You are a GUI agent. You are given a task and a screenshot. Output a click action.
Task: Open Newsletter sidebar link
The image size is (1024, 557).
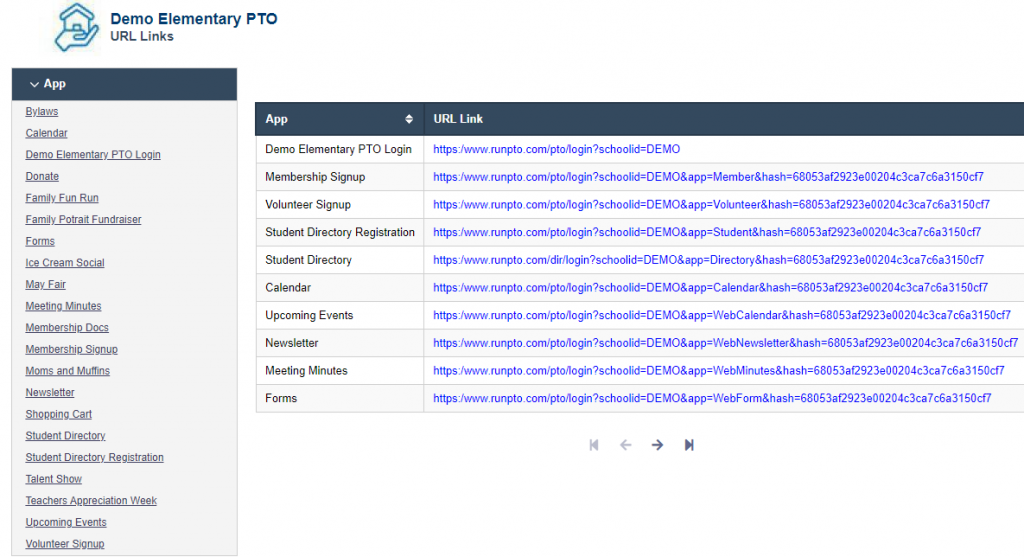(x=50, y=392)
